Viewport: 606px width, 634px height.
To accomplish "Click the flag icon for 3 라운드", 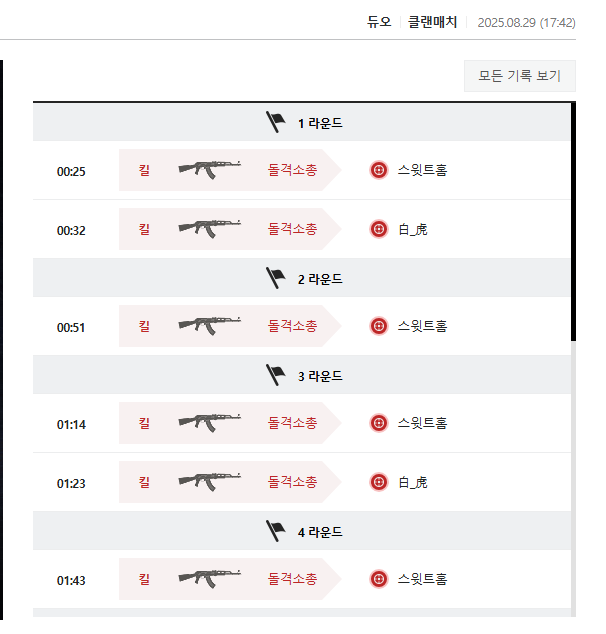I will [275, 375].
